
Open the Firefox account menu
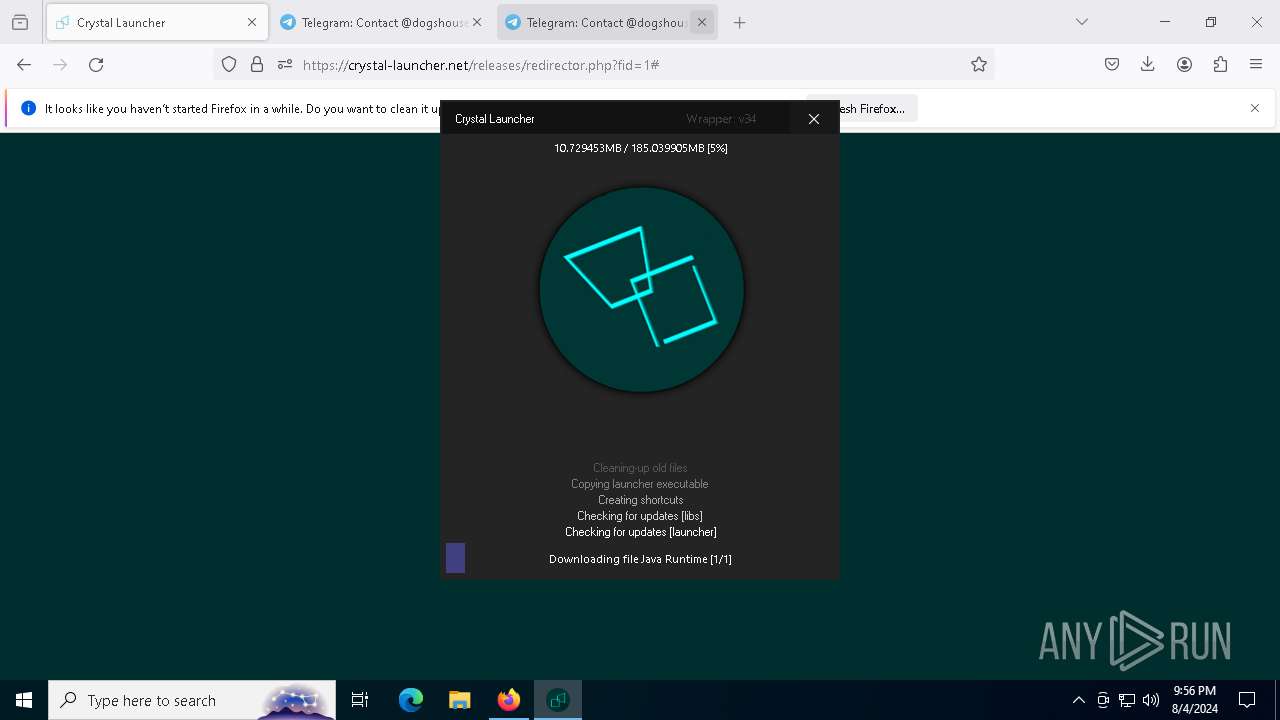1184,64
